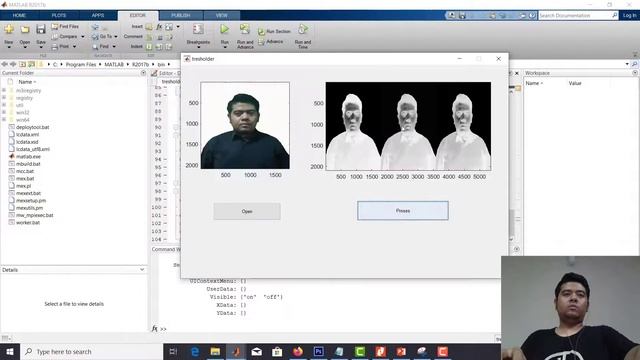Open Microsoft Store from taskbar

click(x=277, y=351)
